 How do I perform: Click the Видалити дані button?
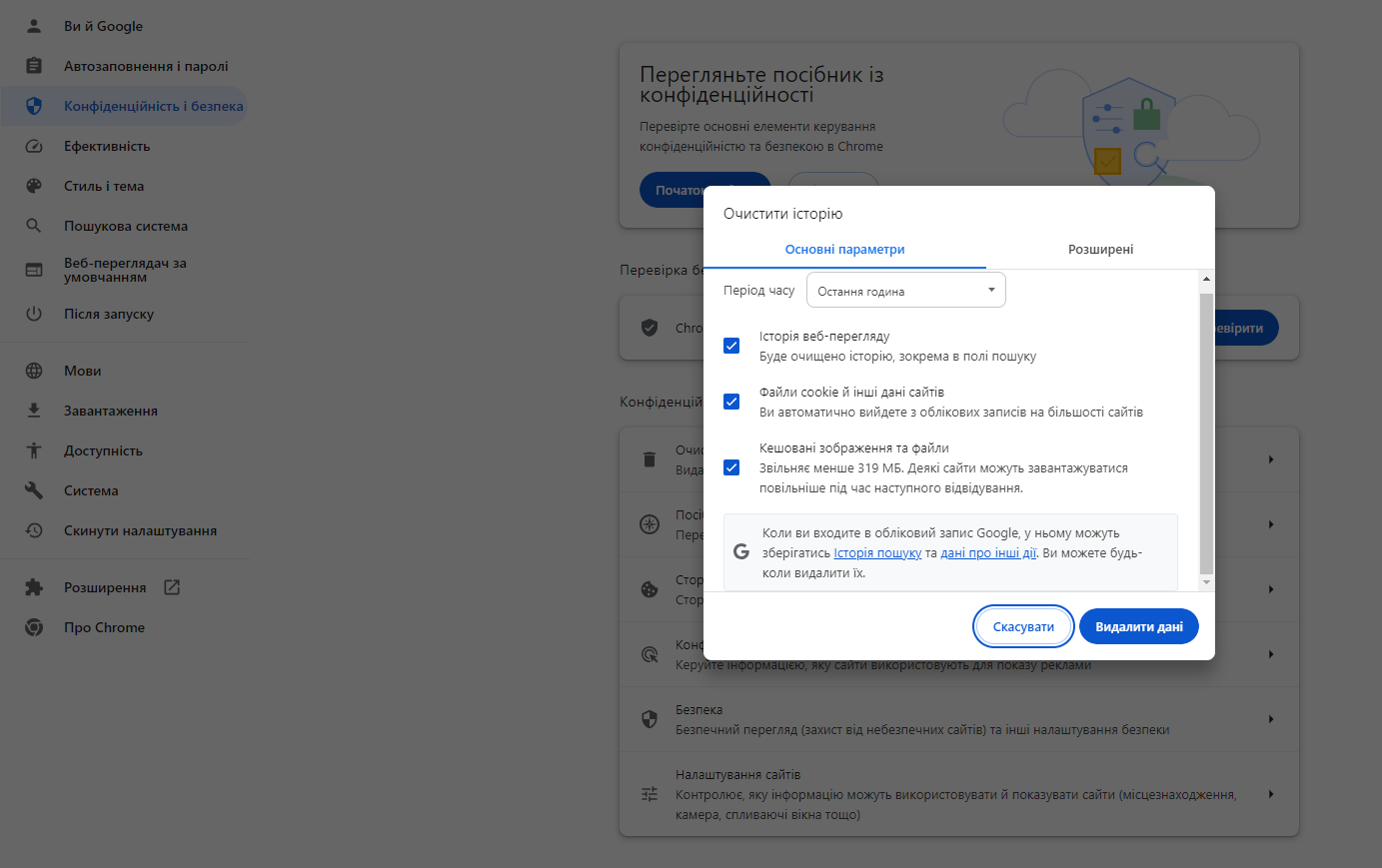click(x=1138, y=625)
